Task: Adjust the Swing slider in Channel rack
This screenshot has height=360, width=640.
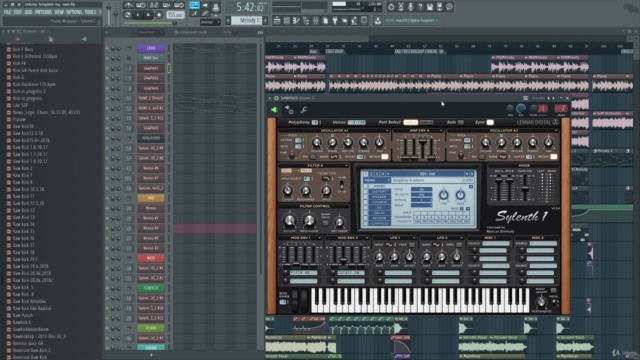Action: pos(235,32)
